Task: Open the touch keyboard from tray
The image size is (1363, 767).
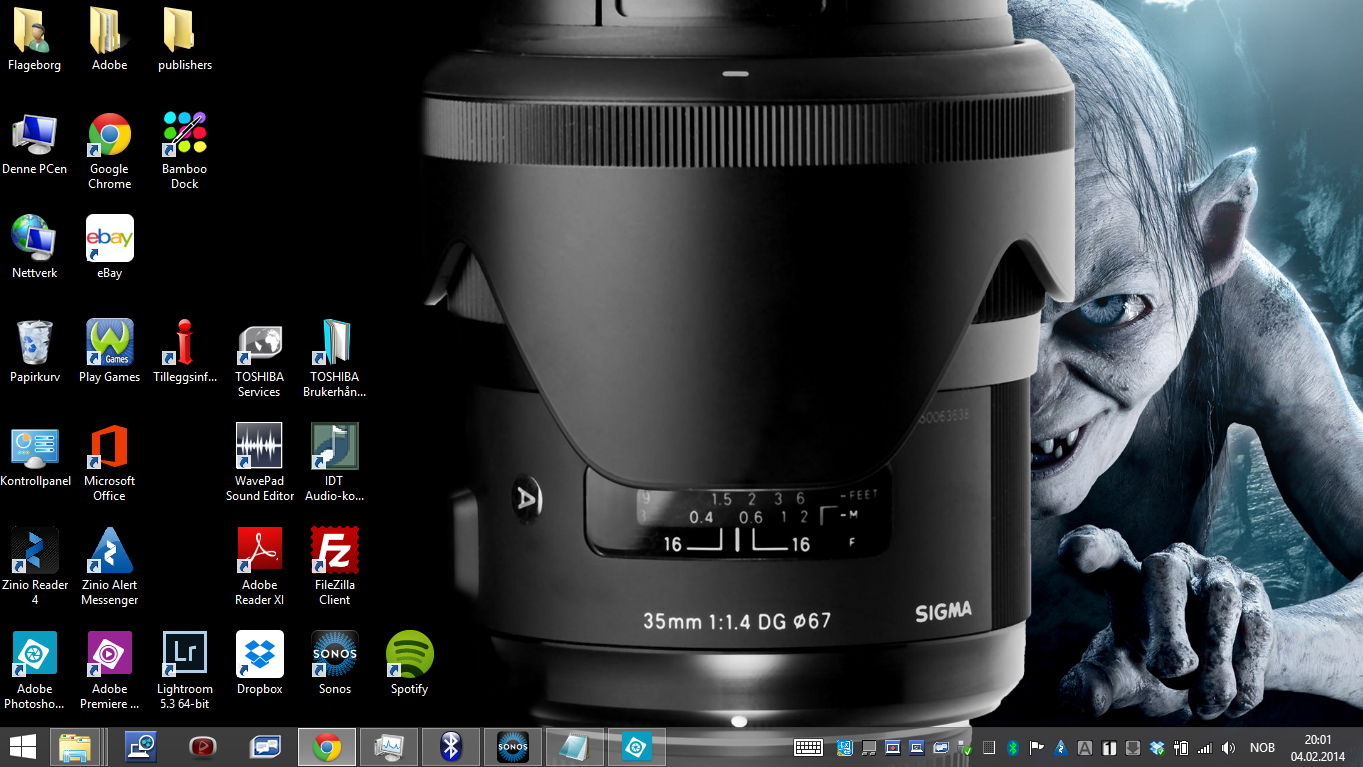Action: [809, 748]
